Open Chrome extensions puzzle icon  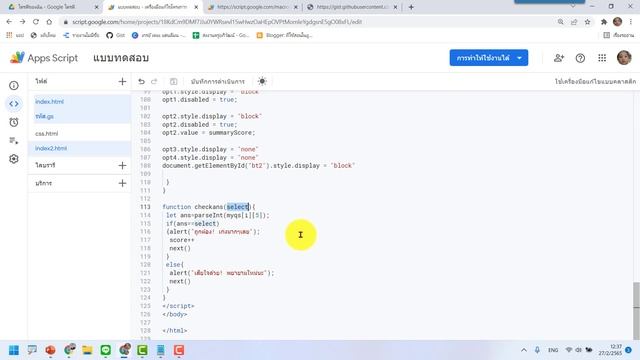604,22
